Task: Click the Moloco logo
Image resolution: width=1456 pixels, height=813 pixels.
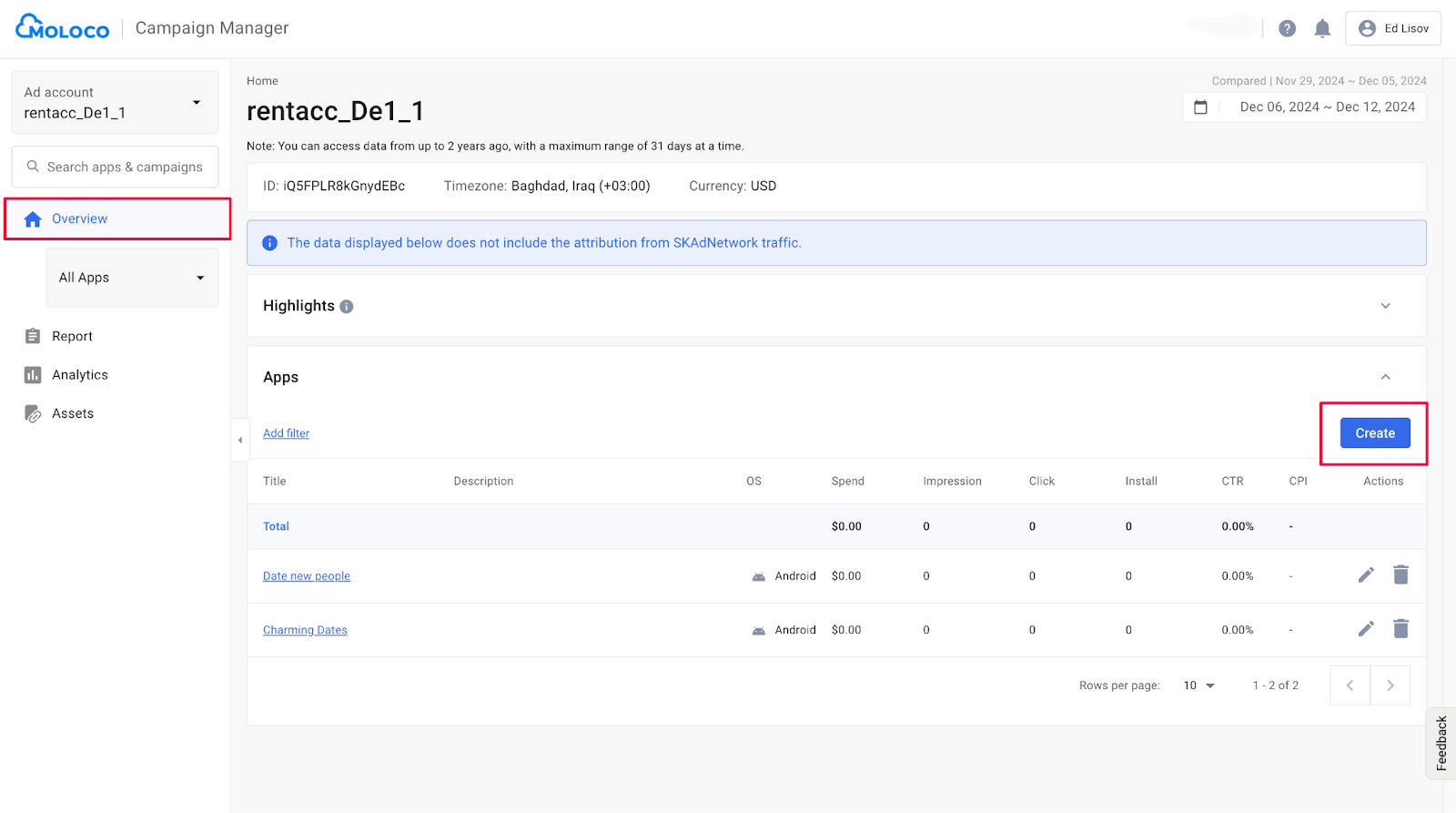Action: pyautogui.click(x=62, y=27)
